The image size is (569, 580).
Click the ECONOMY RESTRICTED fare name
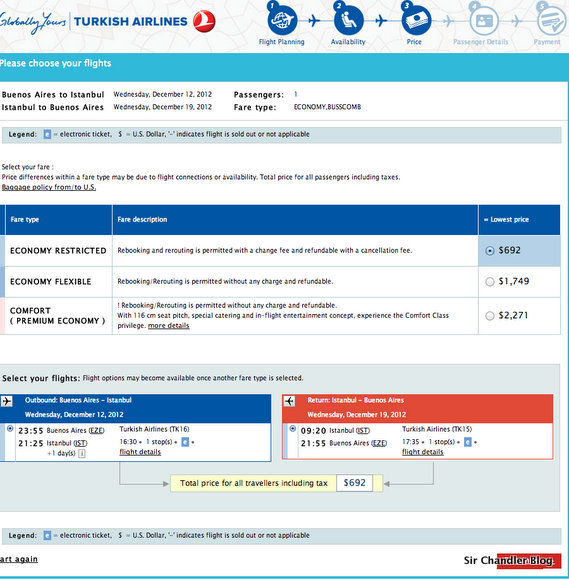(58, 251)
